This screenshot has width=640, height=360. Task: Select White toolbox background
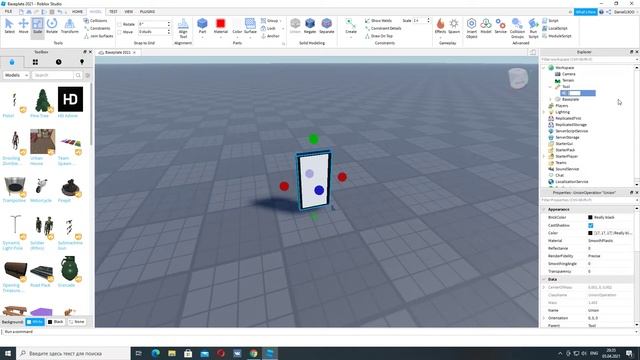click(35, 322)
